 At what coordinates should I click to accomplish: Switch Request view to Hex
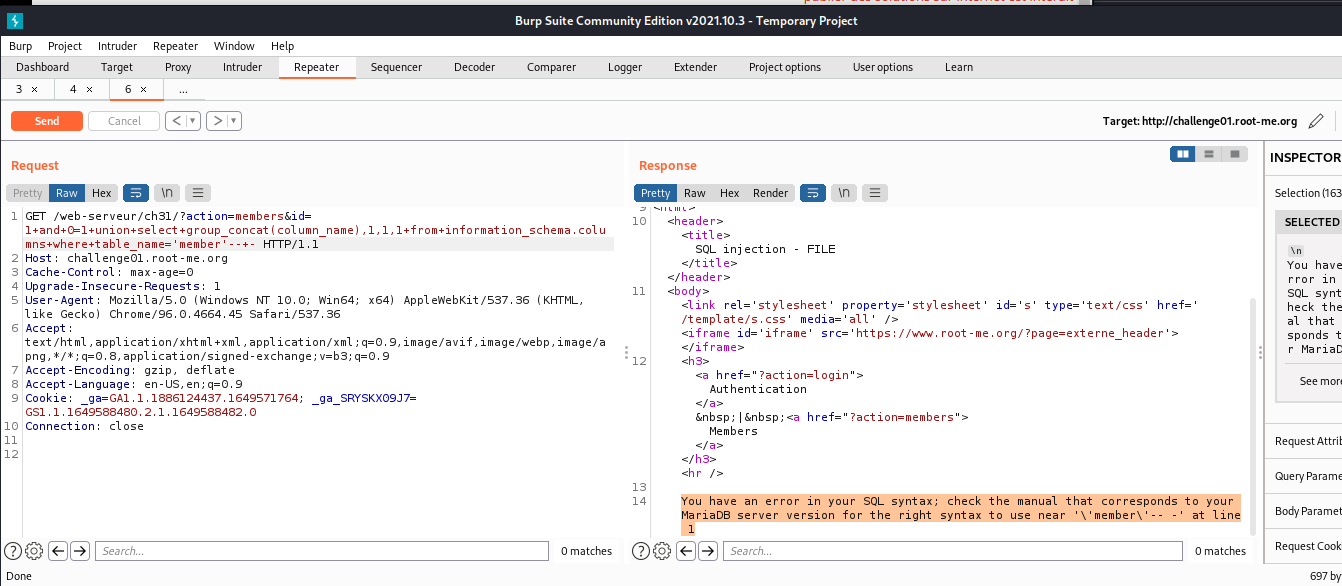coord(102,193)
